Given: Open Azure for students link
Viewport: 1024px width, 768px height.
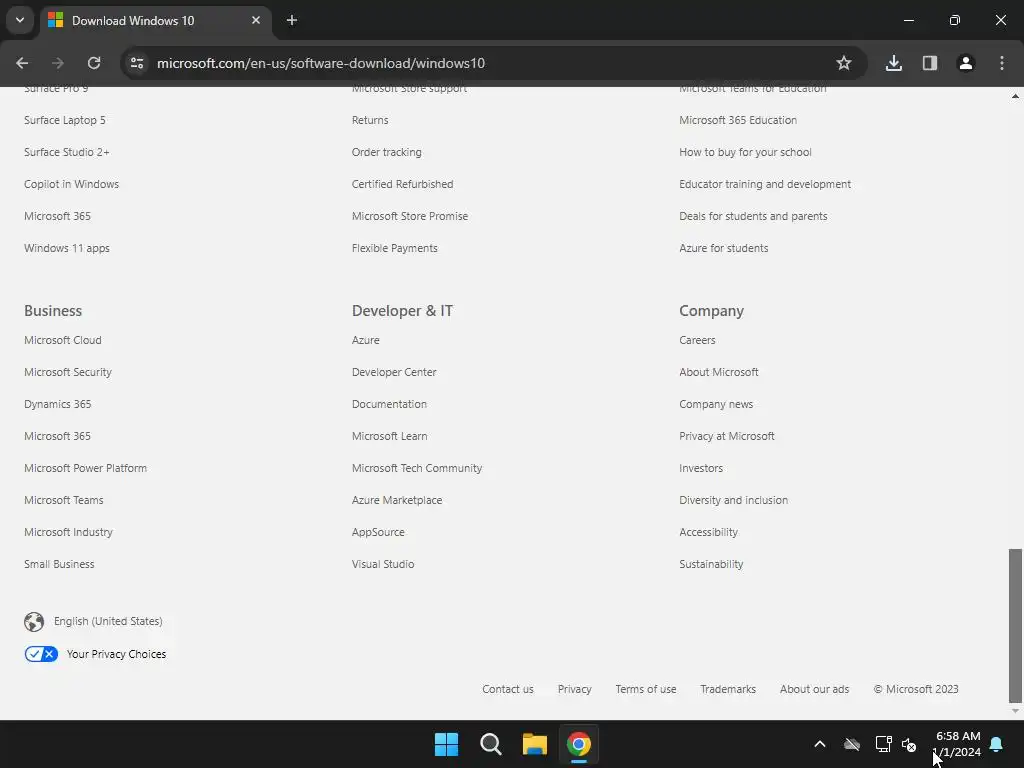Looking at the screenshot, I should coord(724,248).
